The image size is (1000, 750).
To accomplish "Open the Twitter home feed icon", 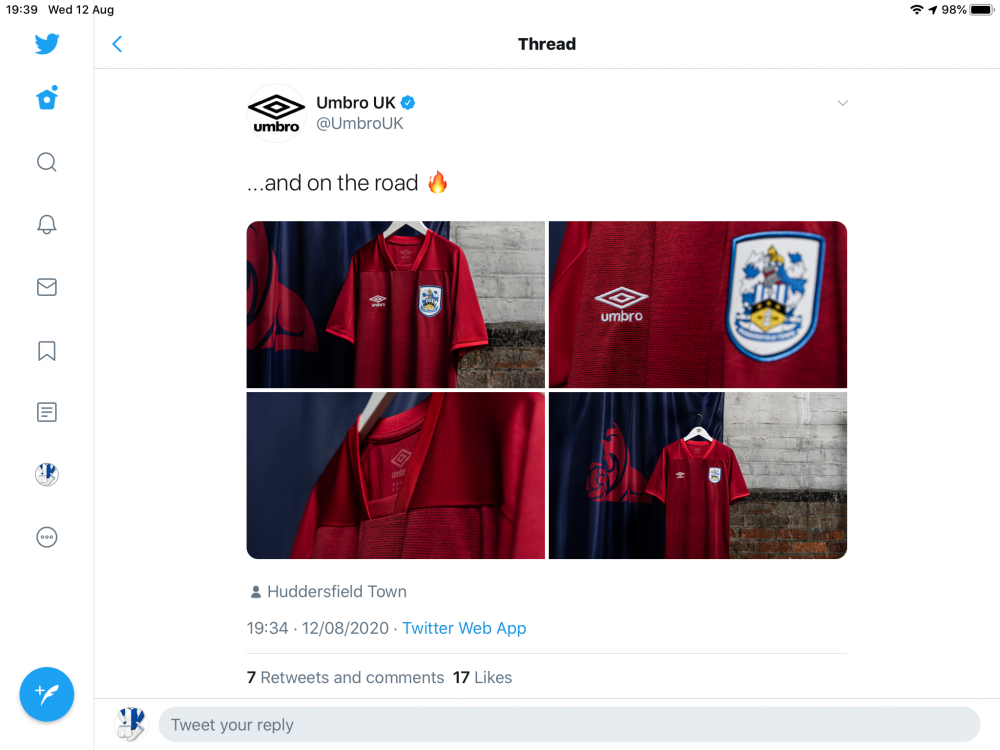I will coord(47,99).
